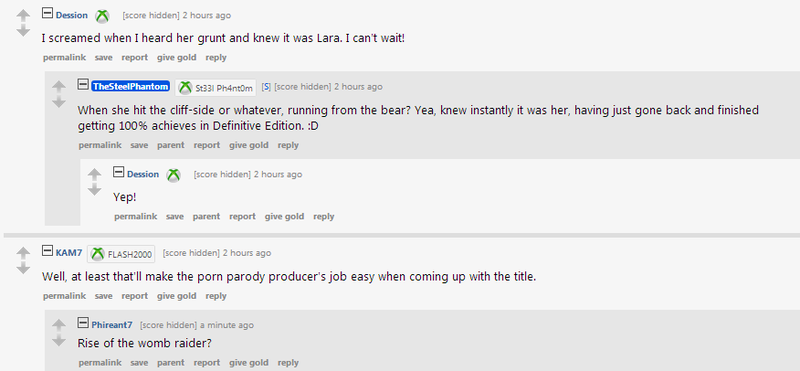The image size is (800, 371).
Task: Upvote TheSteelPhantom's comment
Action: click(x=59, y=87)
